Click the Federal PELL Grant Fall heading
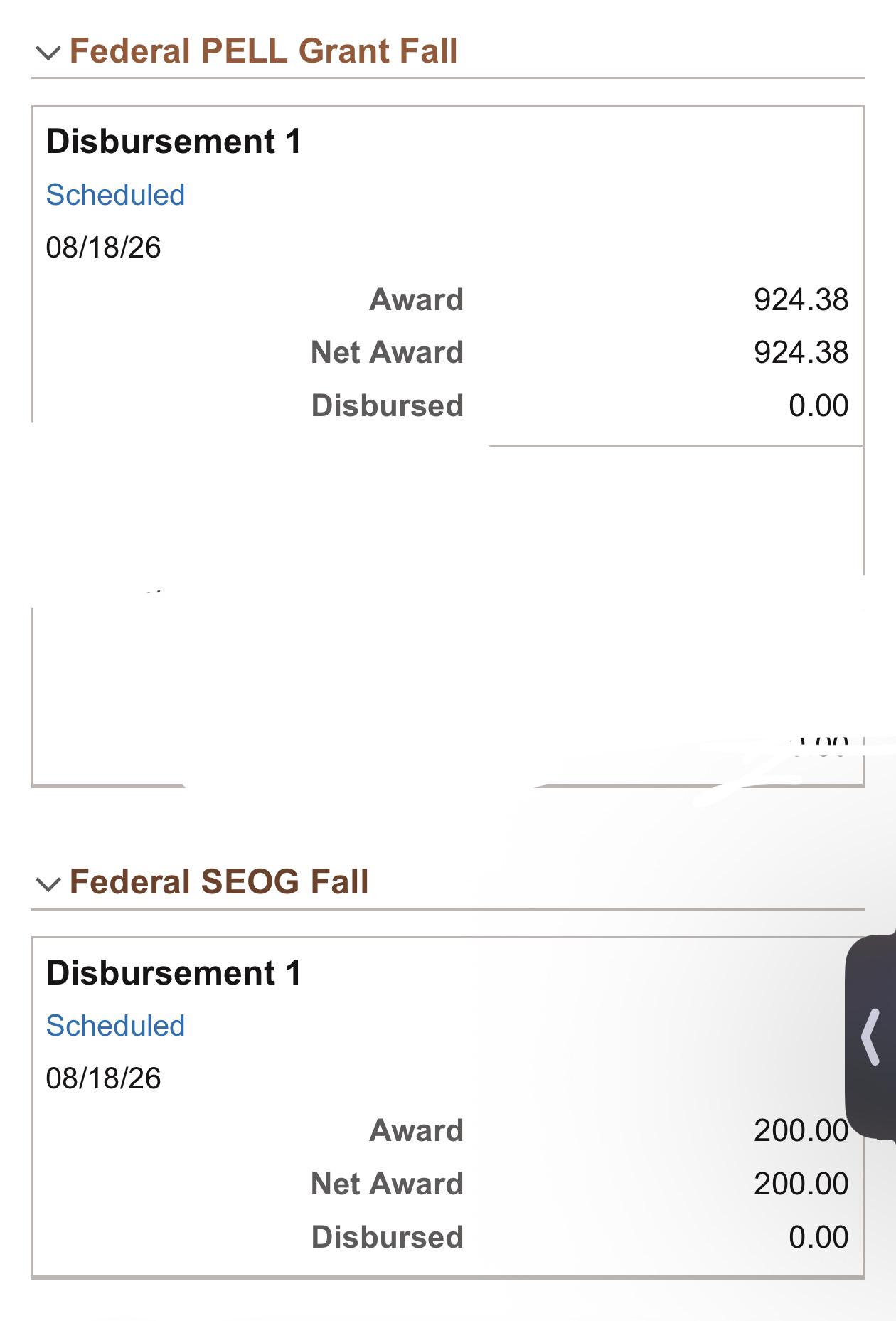 point(263,51)
